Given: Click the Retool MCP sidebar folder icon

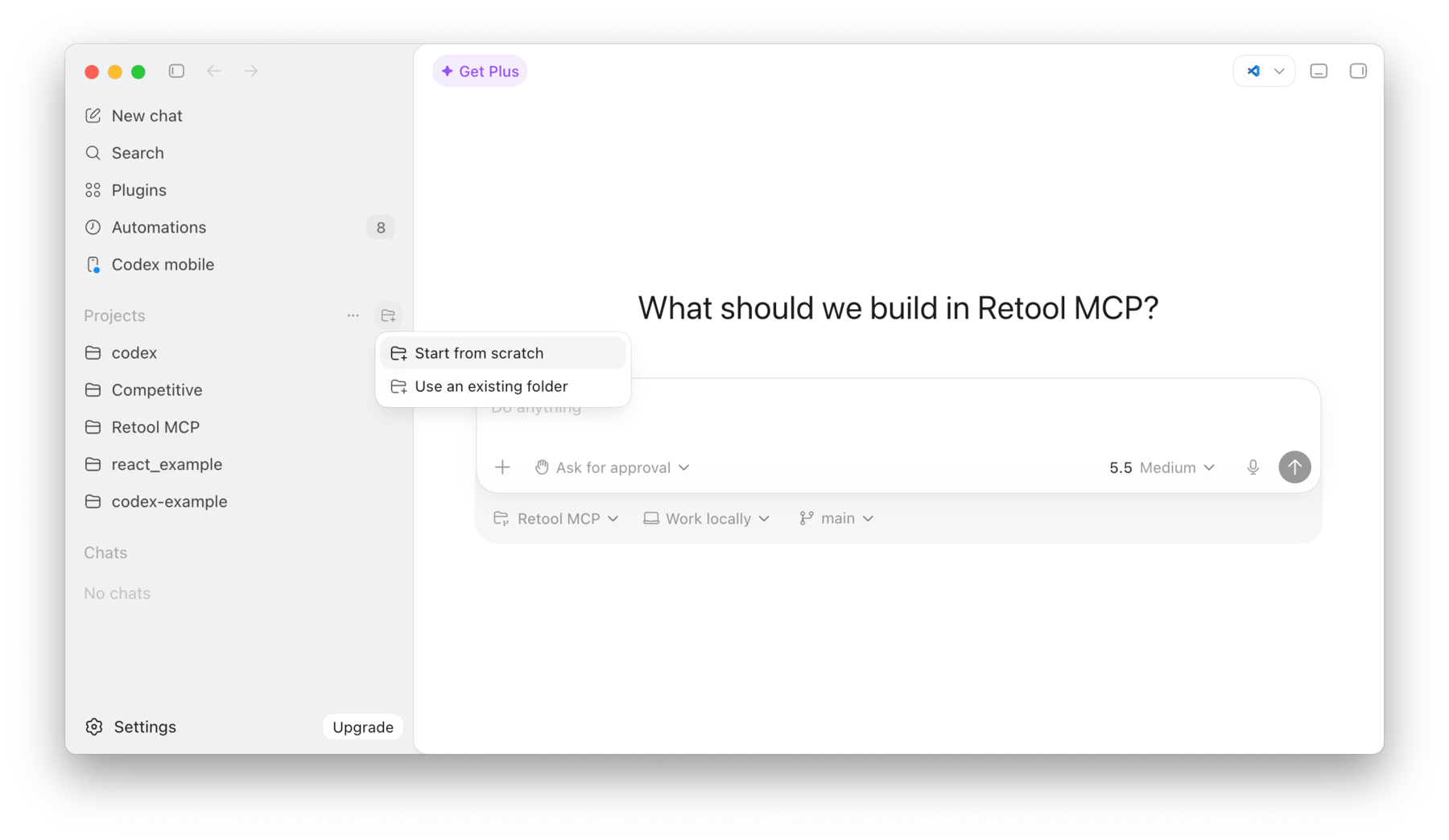Looking at the screenshot, I should (93, 426).
